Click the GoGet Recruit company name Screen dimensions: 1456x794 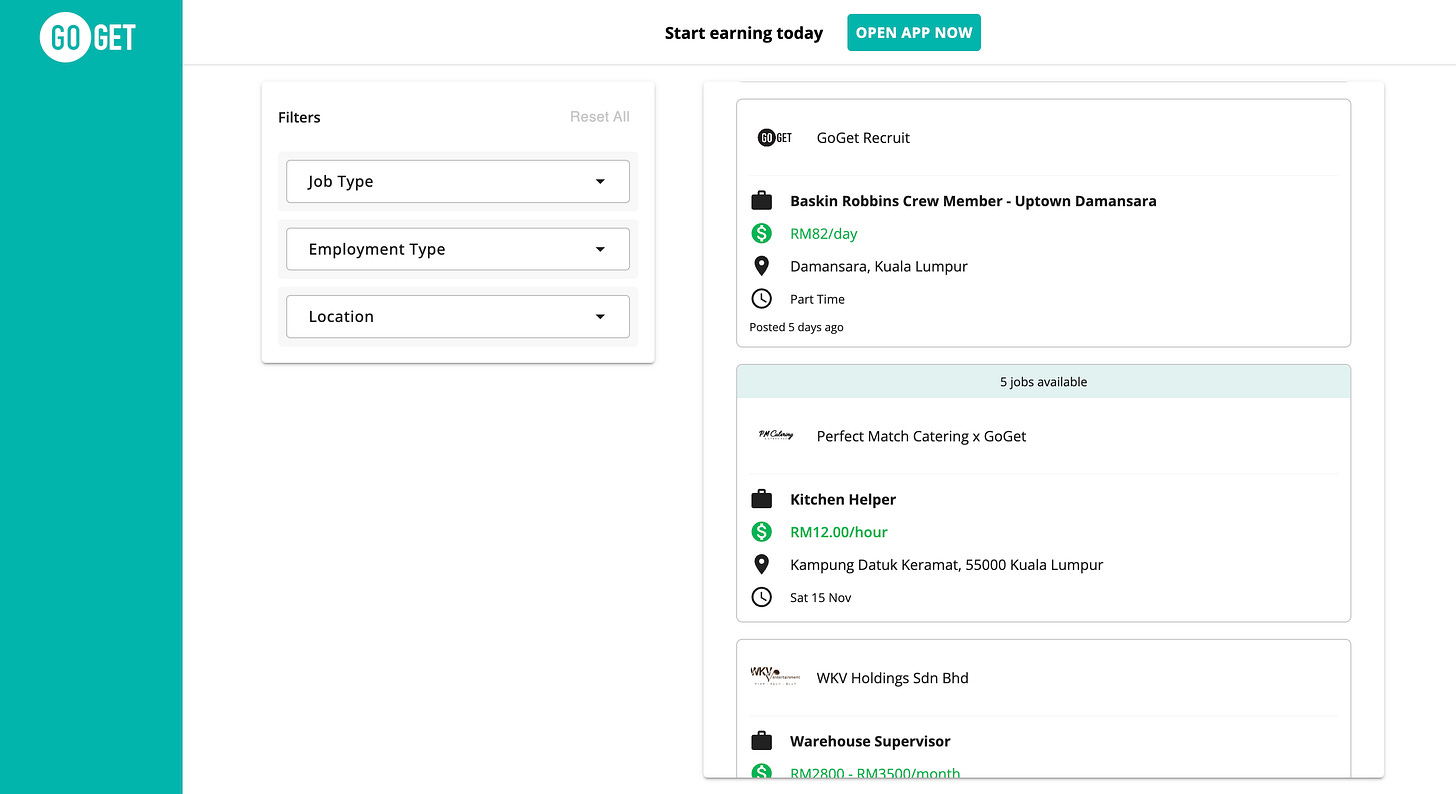pyautogui.click(x=863, y=138)
